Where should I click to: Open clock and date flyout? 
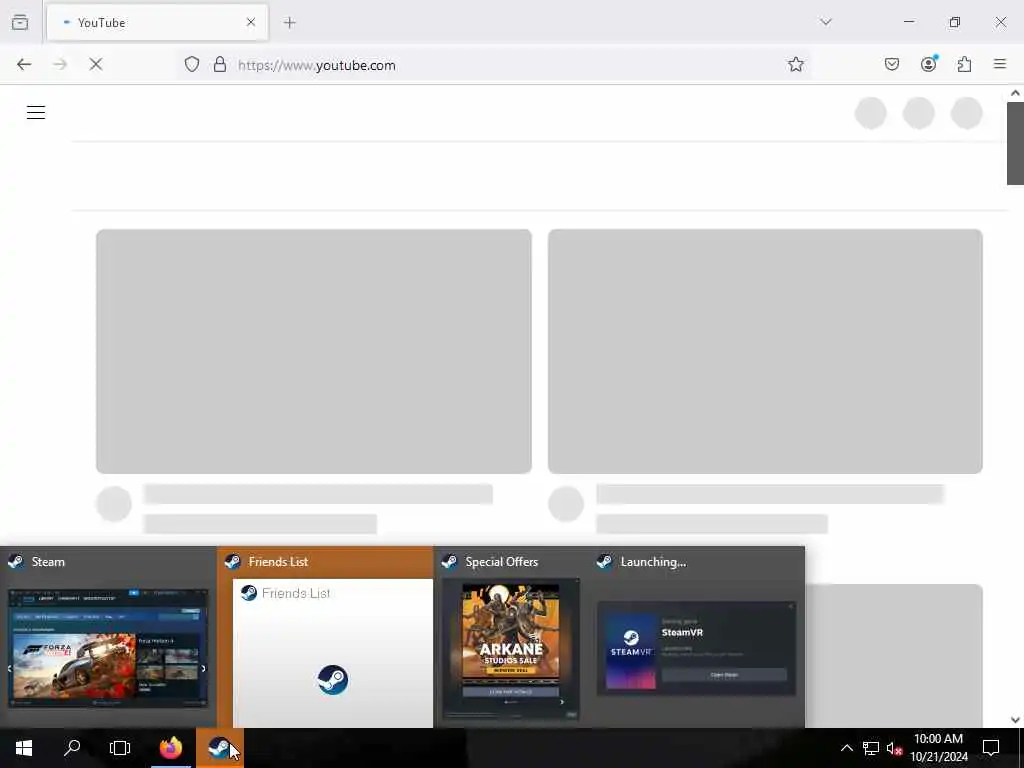939,748
